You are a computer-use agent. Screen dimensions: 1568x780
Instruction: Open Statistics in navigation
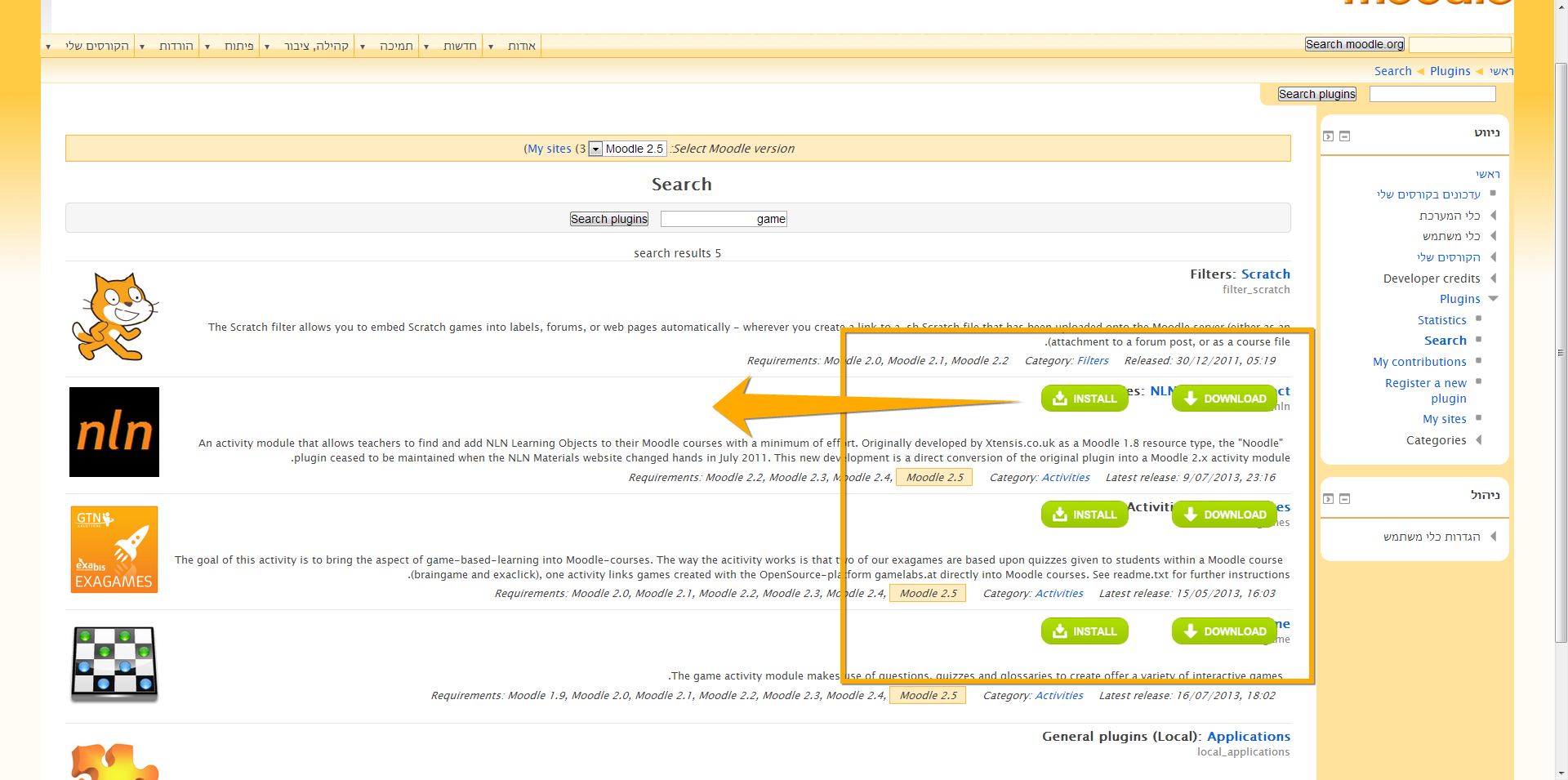pyautogui.click(x=1441, y=320)
